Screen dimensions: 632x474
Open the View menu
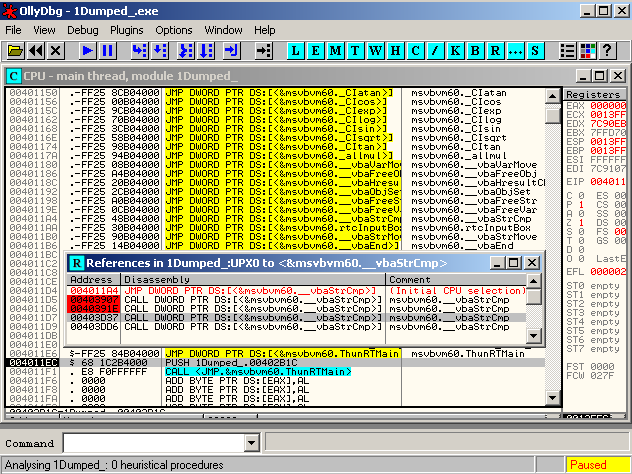[44, 30]
